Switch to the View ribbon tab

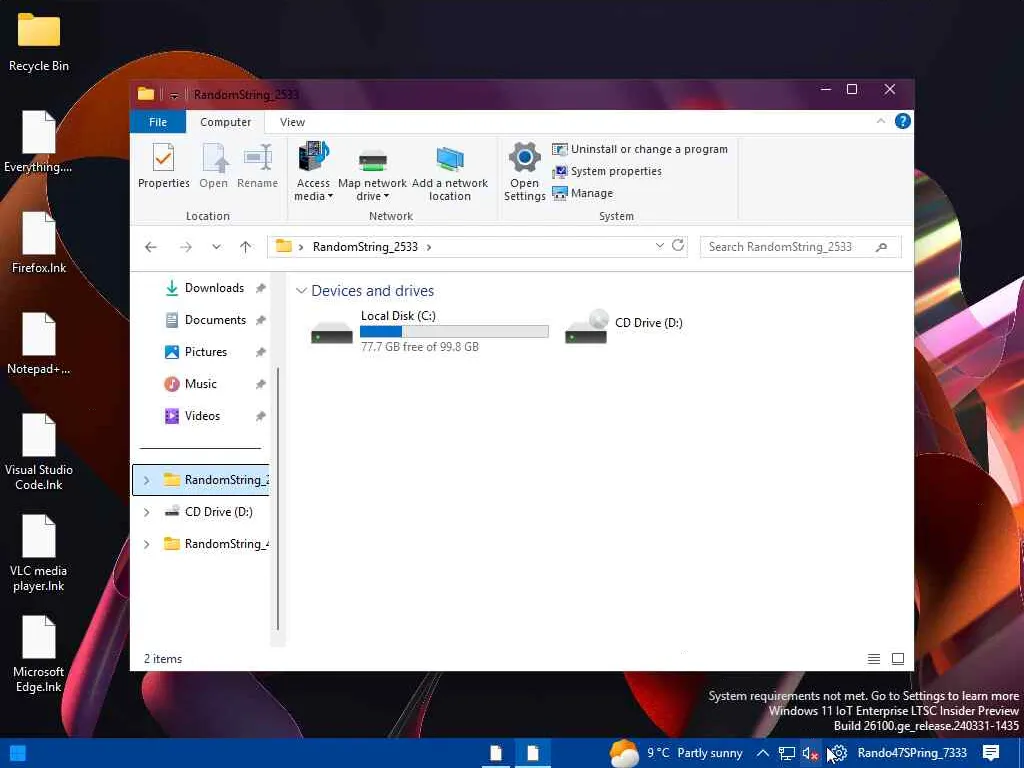click(292, 122)
